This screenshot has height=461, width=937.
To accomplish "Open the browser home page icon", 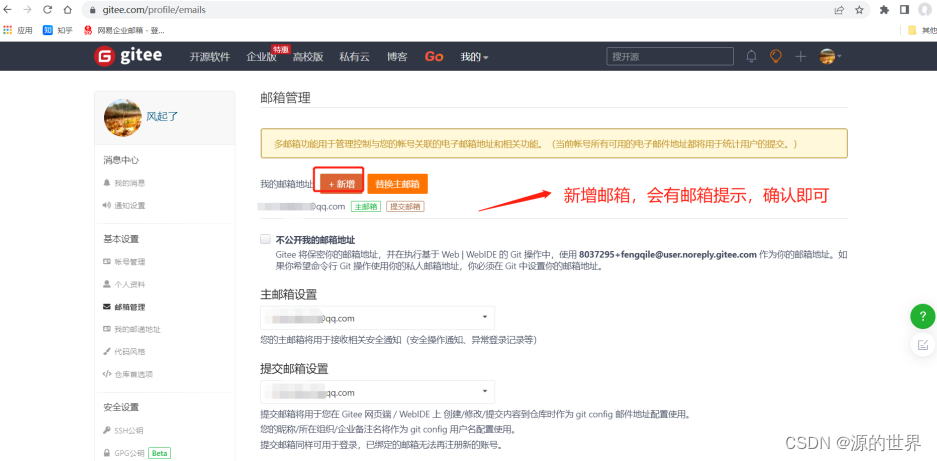I will point(68,10).
